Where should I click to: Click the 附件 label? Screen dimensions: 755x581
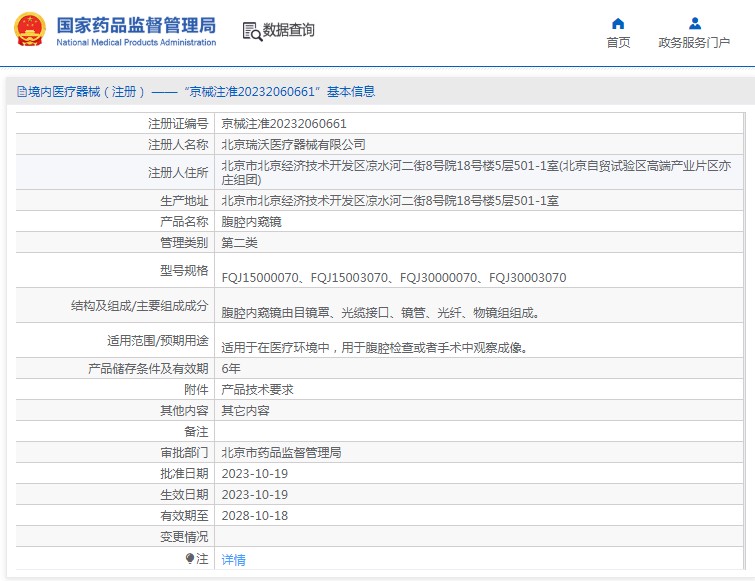[196, 389]
